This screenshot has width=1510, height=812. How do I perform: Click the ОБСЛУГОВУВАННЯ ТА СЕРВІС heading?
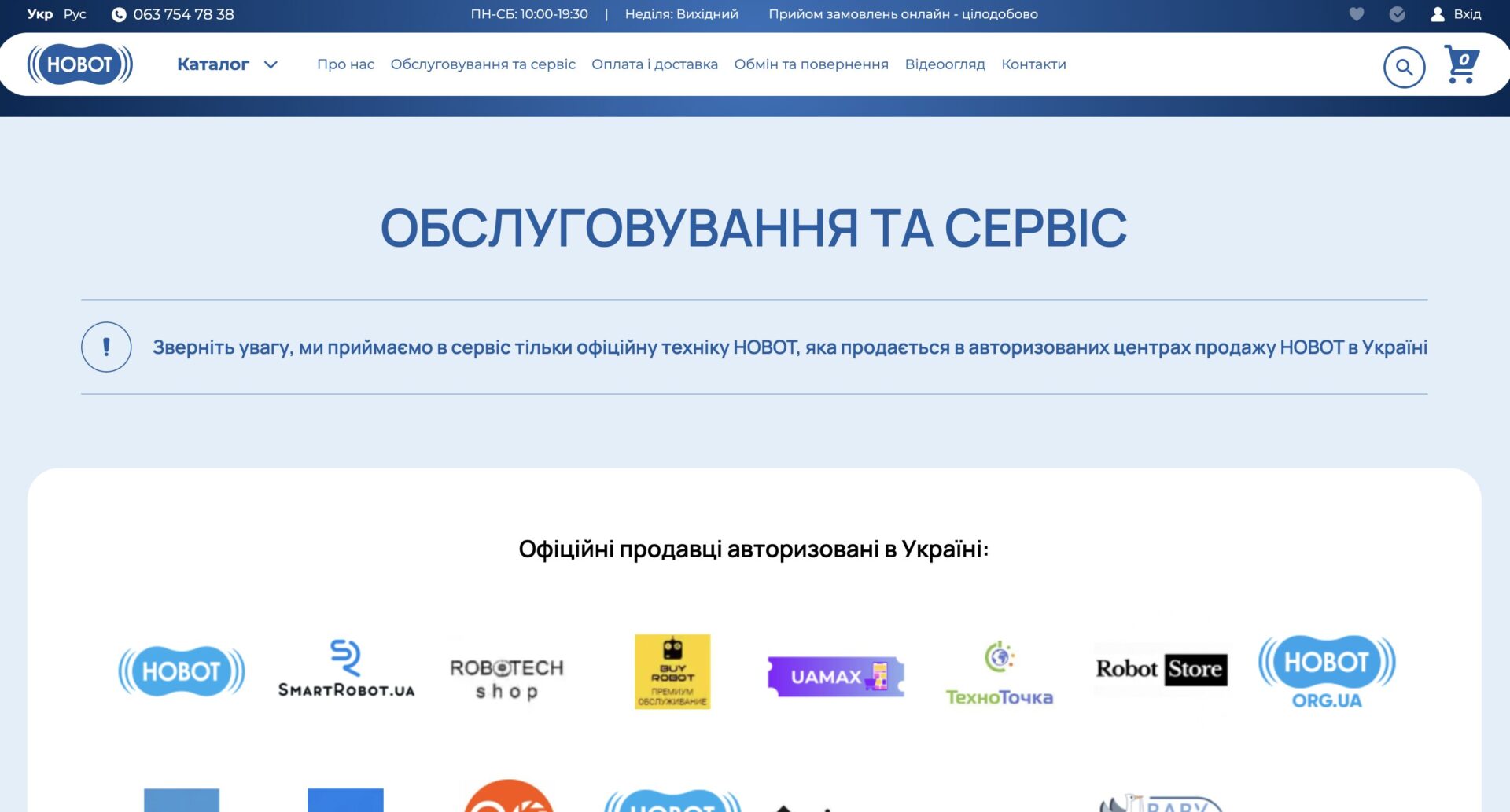tap(753, 228)
